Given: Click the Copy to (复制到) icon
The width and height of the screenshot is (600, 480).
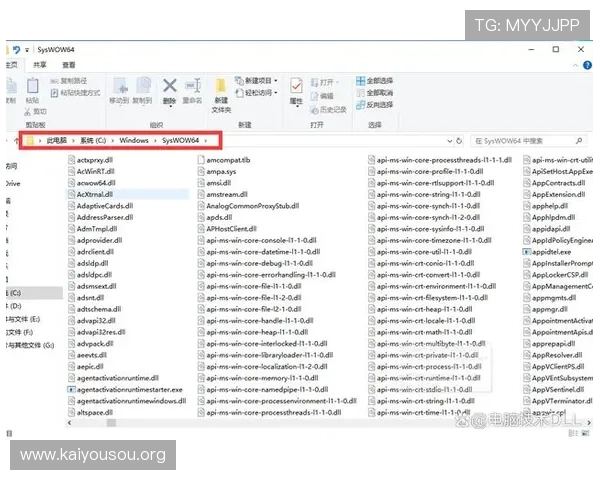Looking at the screenshot, I should point(144,86).
